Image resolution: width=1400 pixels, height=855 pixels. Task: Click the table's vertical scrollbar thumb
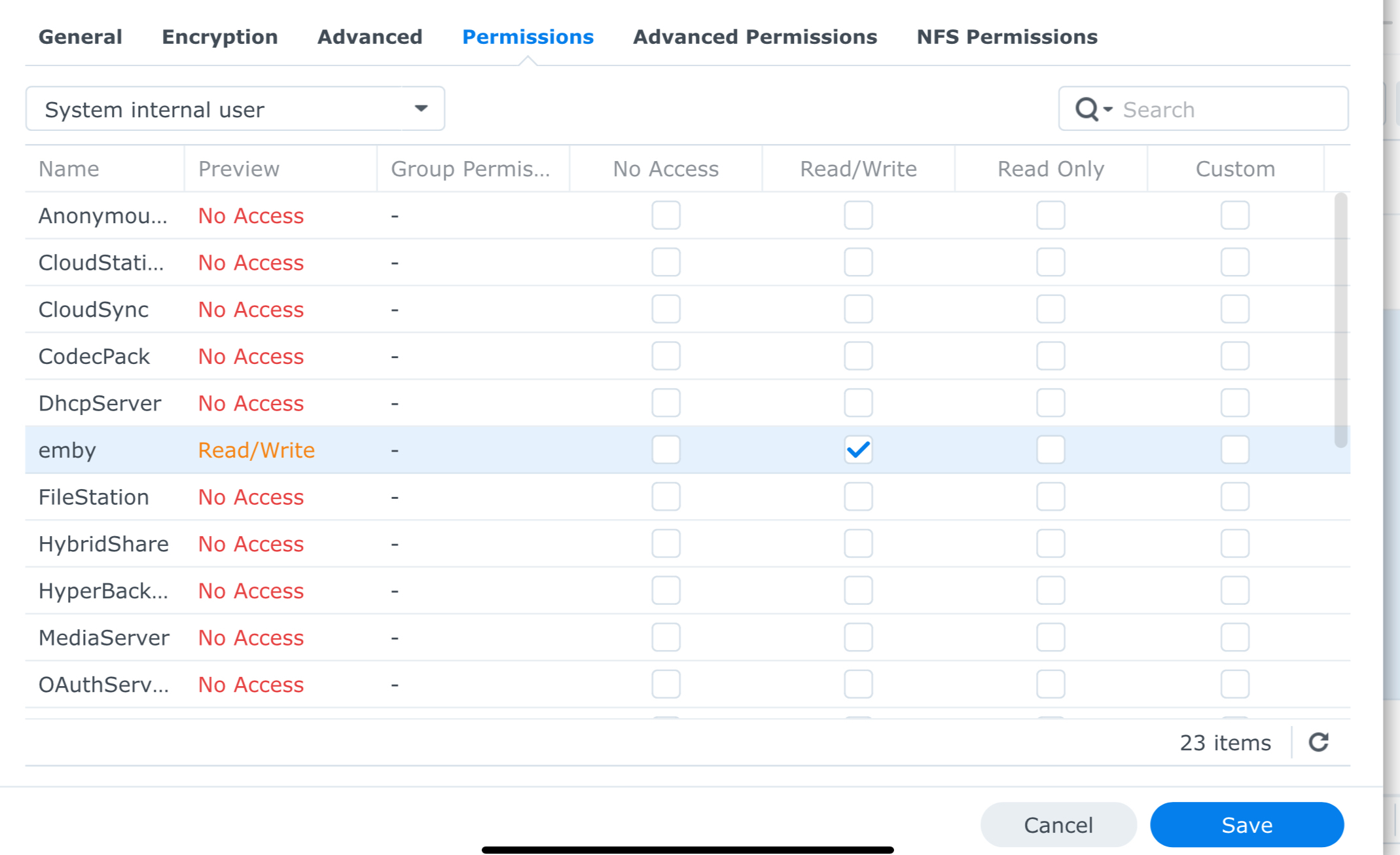tap(1340, 319)
